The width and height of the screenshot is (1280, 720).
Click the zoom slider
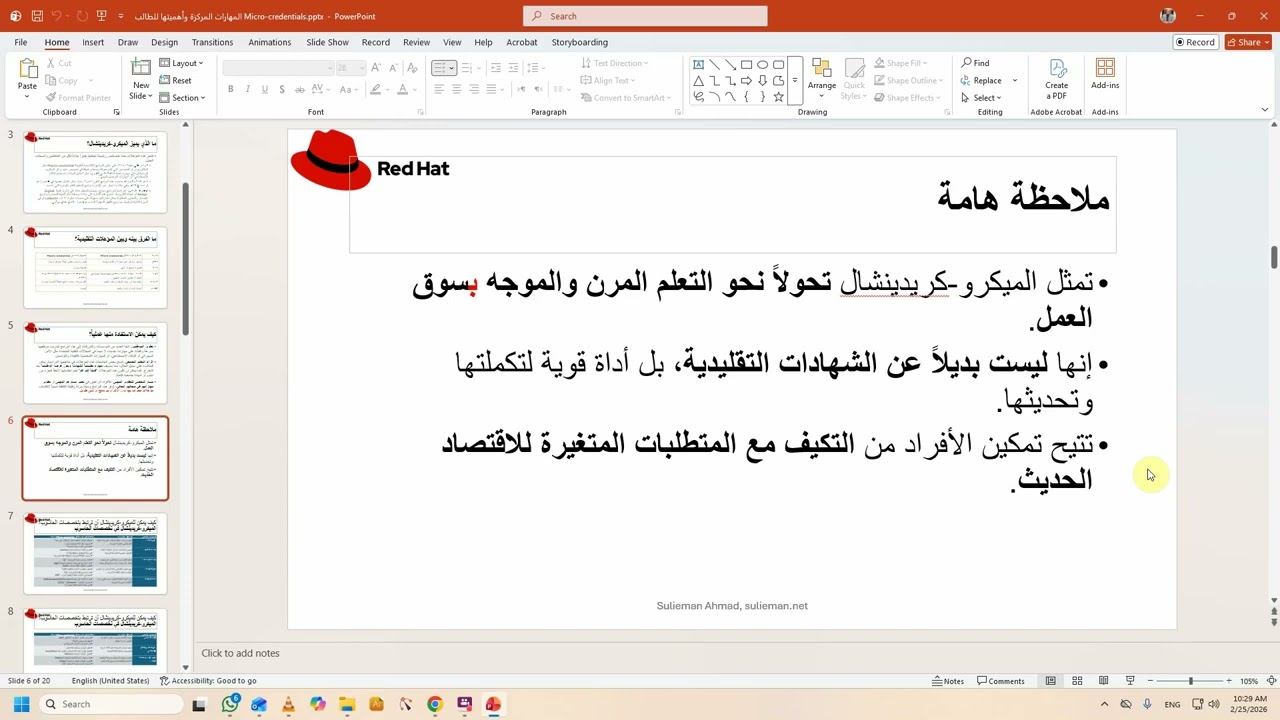pos(1190,681)
